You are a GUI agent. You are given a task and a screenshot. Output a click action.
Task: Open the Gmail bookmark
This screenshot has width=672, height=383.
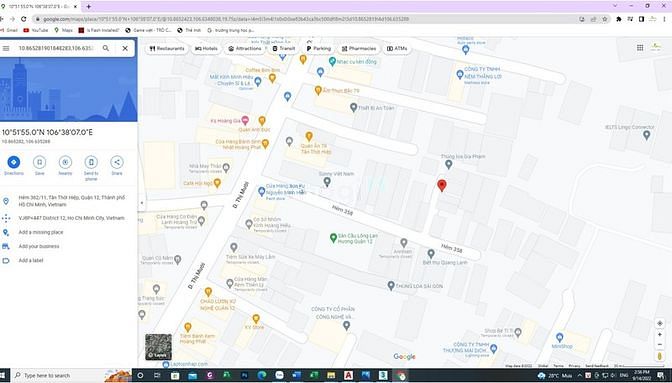(9, 30)
